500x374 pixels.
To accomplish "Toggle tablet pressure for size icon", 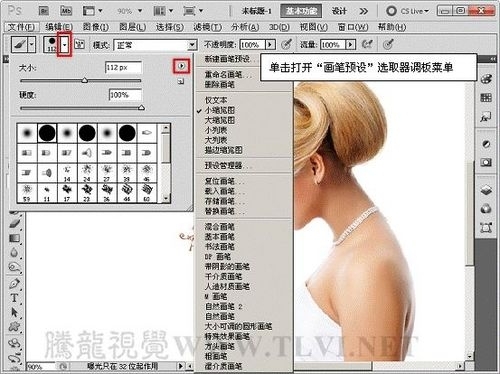I will (388, 44).
